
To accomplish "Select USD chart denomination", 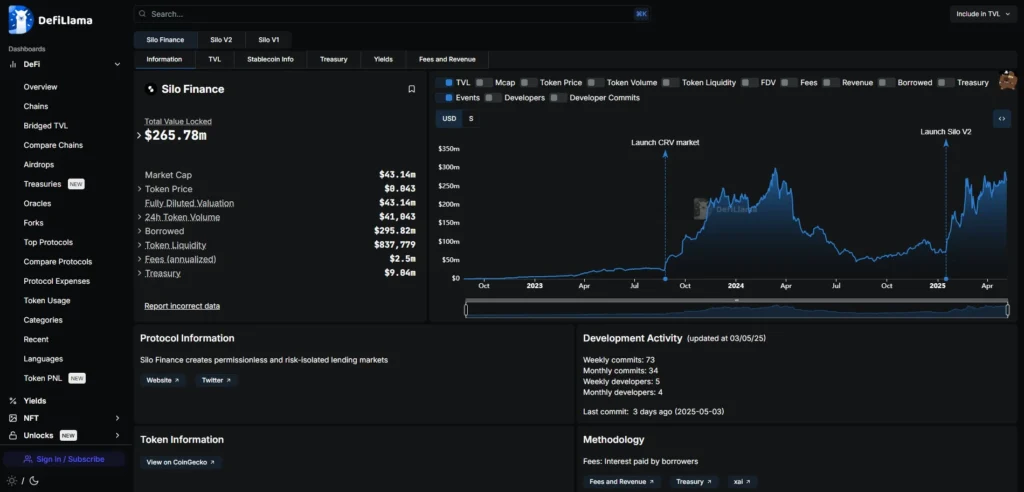I will click(x=449, y=118).
